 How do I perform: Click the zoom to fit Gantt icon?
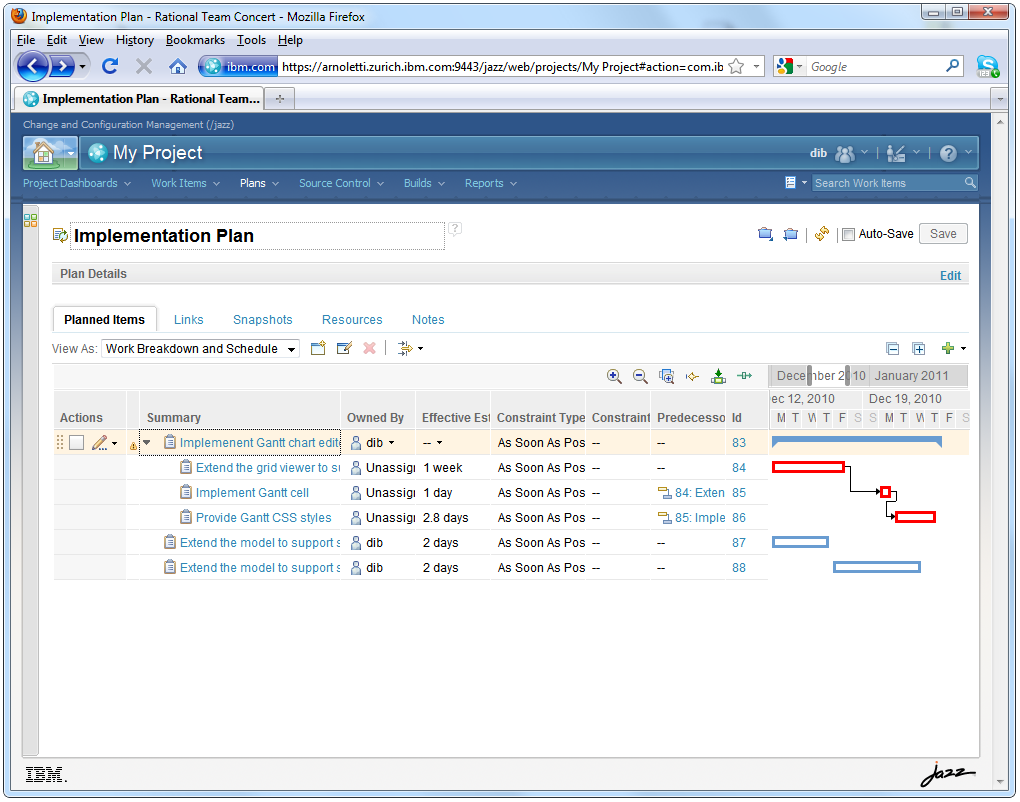(x=666, y=376)
